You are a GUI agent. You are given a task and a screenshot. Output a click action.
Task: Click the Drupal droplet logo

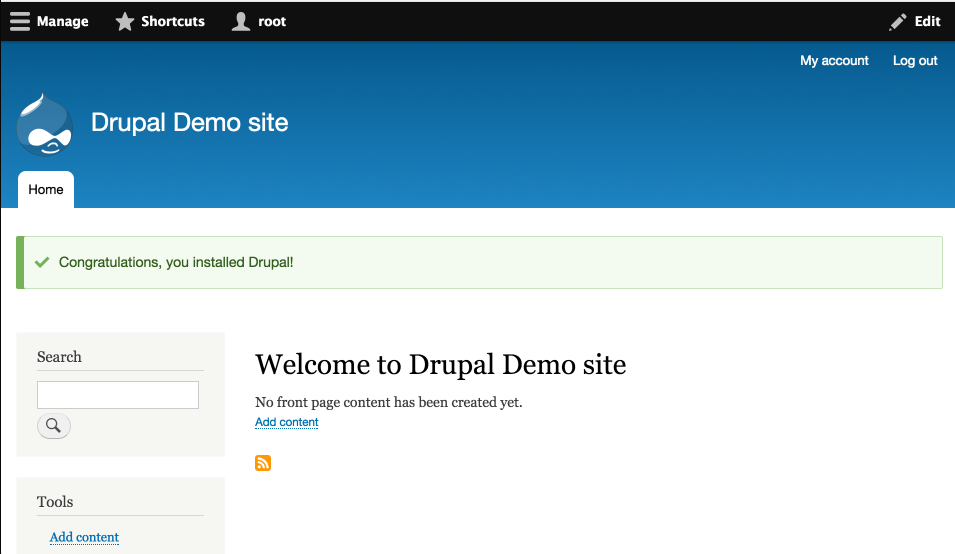tap(44, 124)
